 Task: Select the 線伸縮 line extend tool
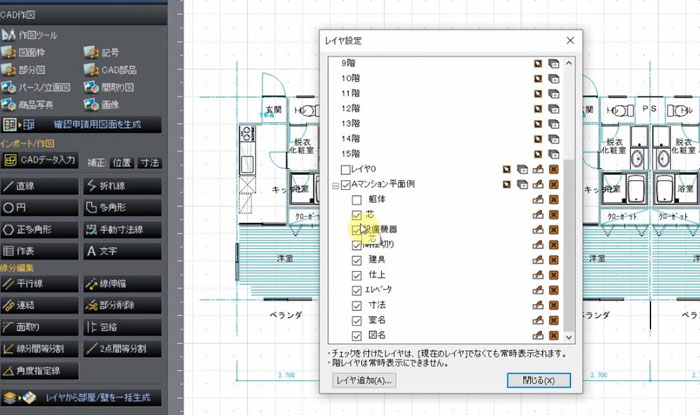click(x=122, y=283)
